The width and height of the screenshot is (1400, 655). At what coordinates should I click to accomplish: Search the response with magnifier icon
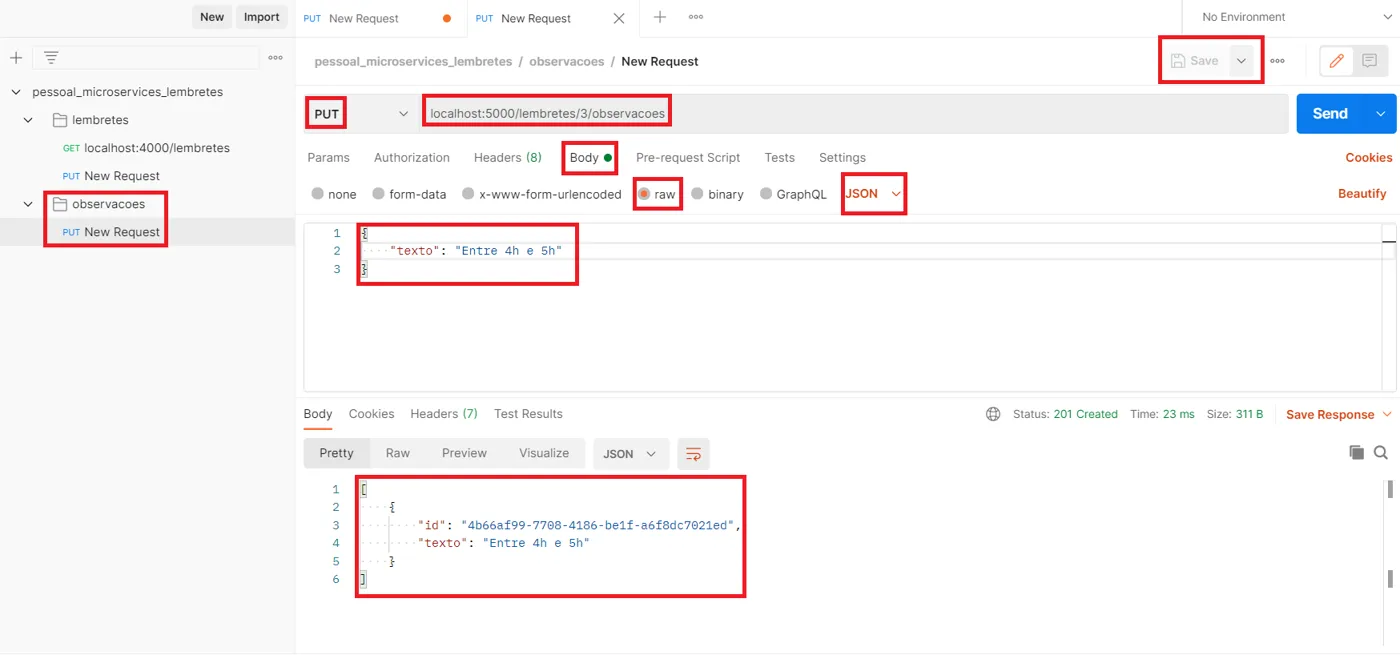(1381, 453)
